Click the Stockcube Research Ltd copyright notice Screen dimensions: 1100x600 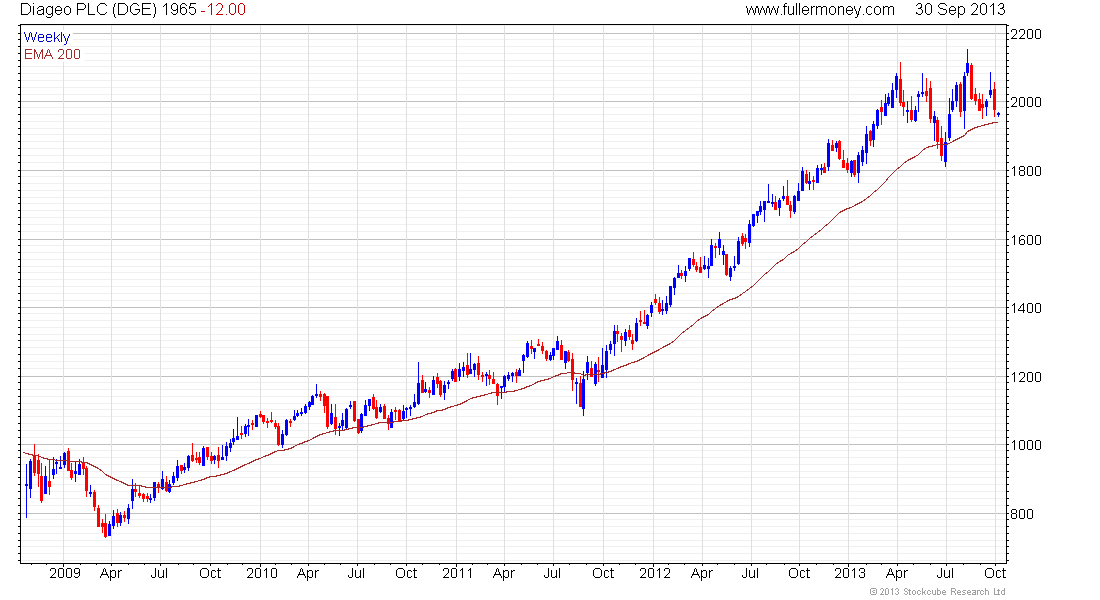tap(937, 592)
